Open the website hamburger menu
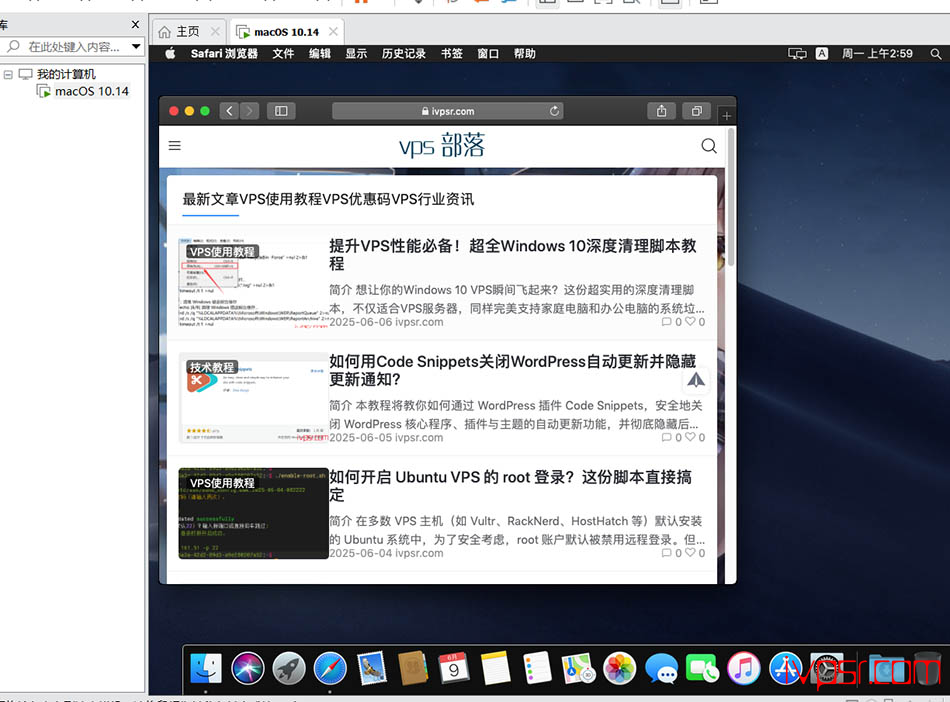950x702 pixels. tap(174, 145)
